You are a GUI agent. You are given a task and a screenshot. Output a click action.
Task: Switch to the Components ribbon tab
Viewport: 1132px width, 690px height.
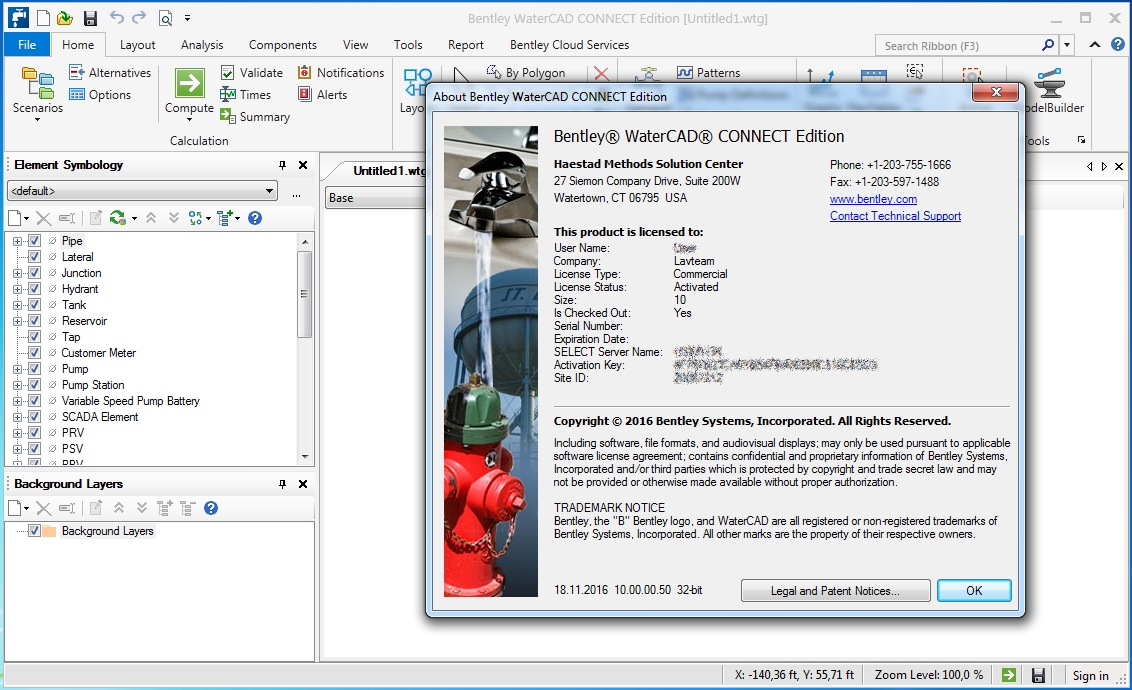click(x=282, y=45)
